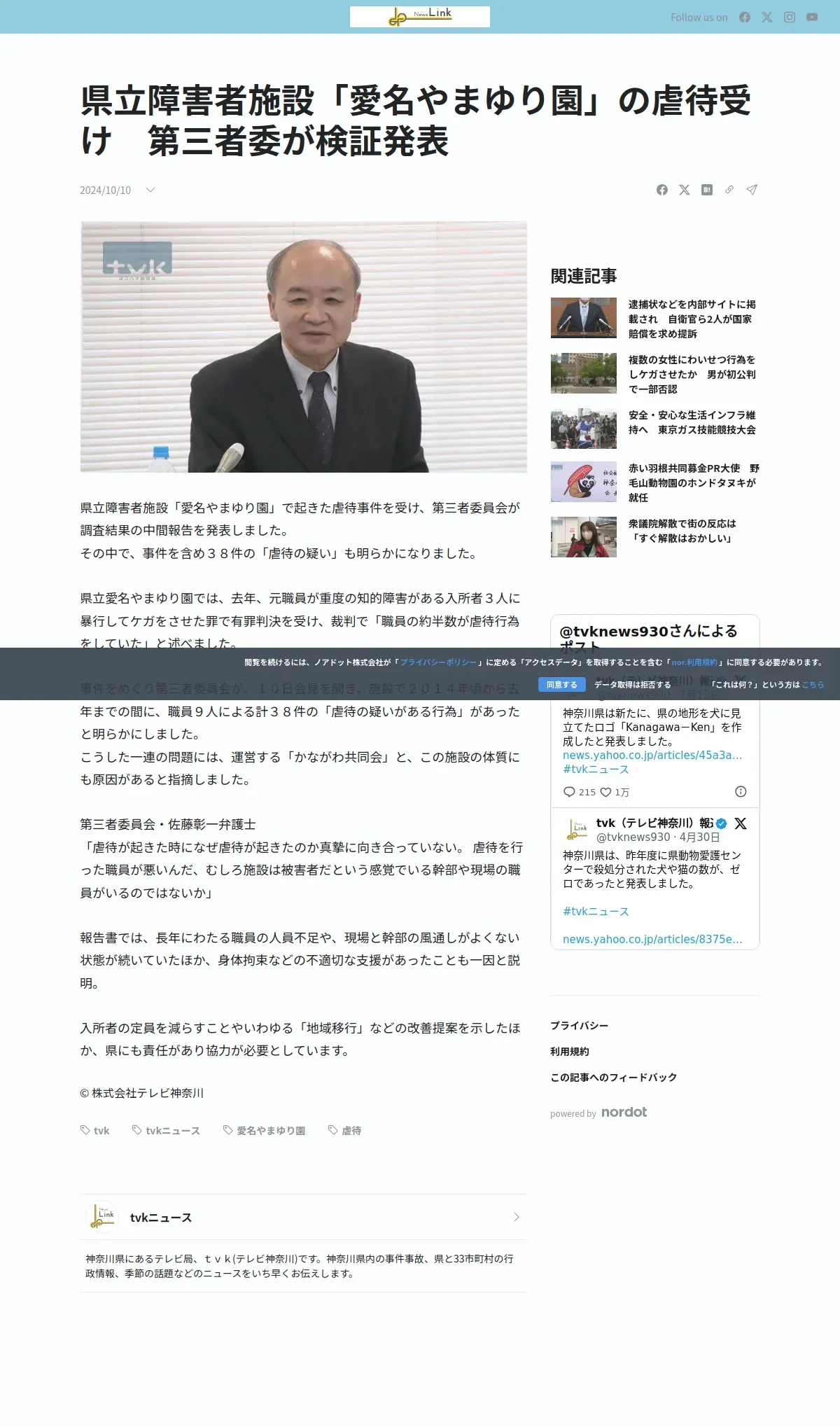The image size is (840, 1427).
Task: Copy article link icon
Action: [x=729, y=190]
